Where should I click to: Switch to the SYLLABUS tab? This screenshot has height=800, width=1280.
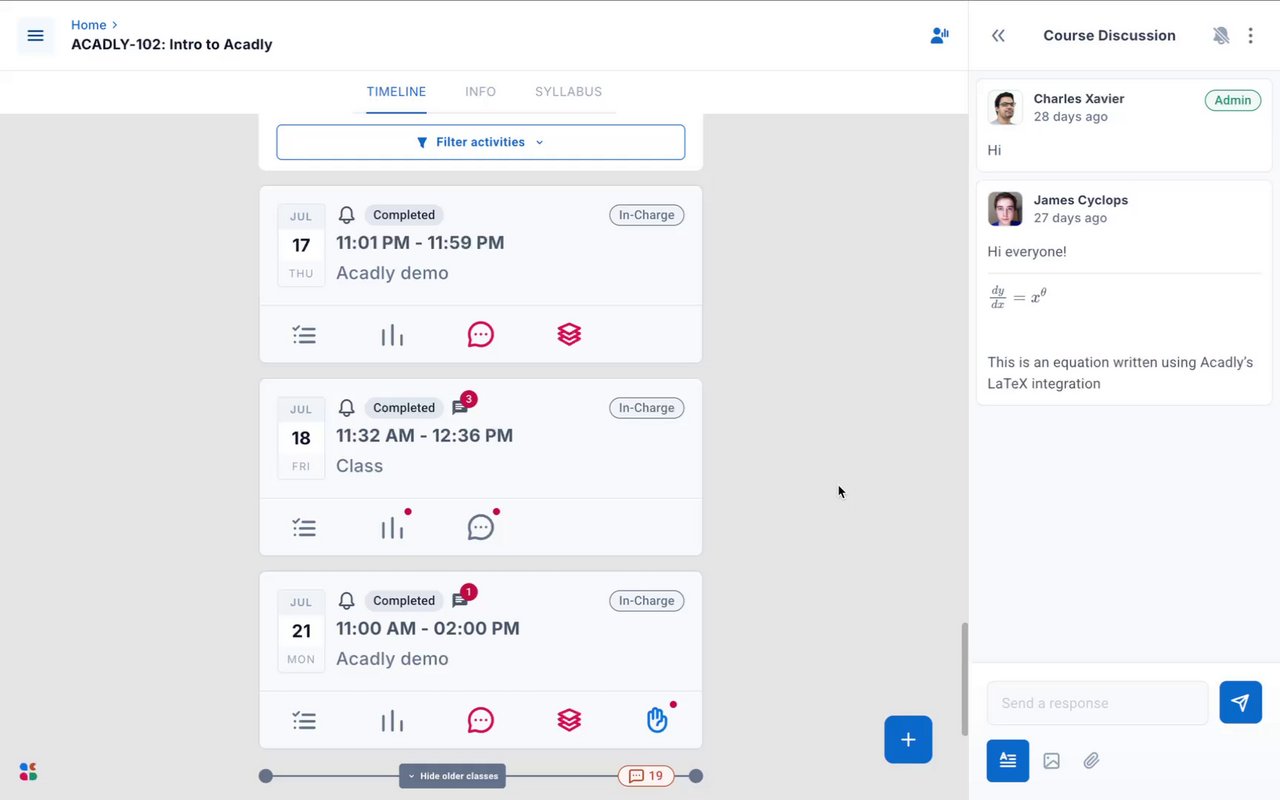pos(568,92)
